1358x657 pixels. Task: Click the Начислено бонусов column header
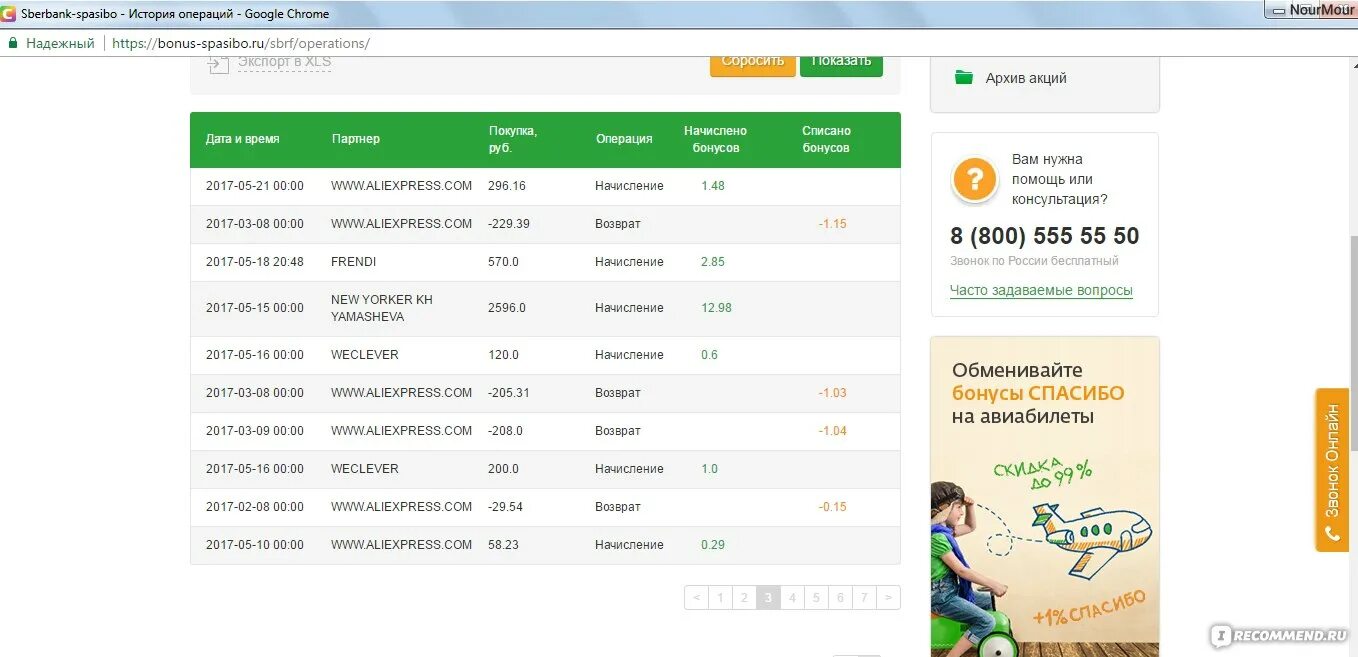coord(715,139)
